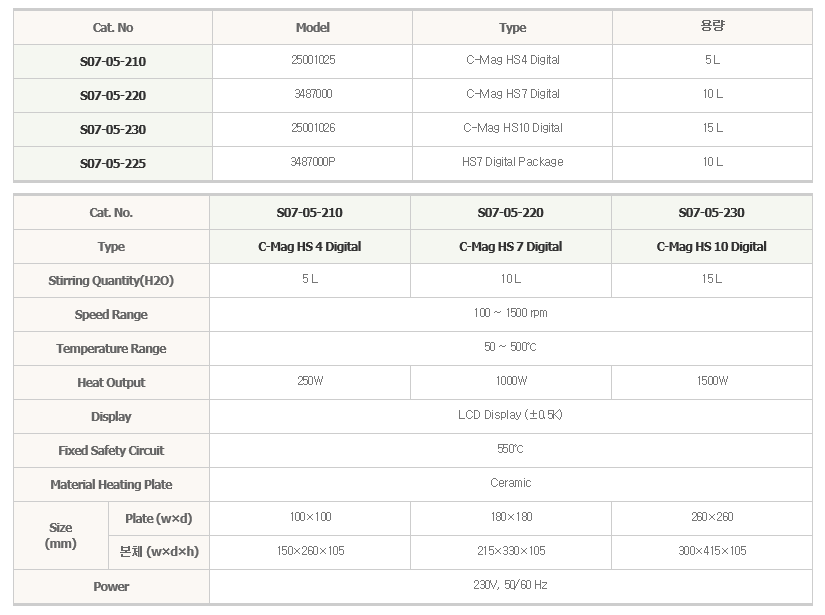825x615 pixels.
Task: Click model 3487000P
Action: 312,162
